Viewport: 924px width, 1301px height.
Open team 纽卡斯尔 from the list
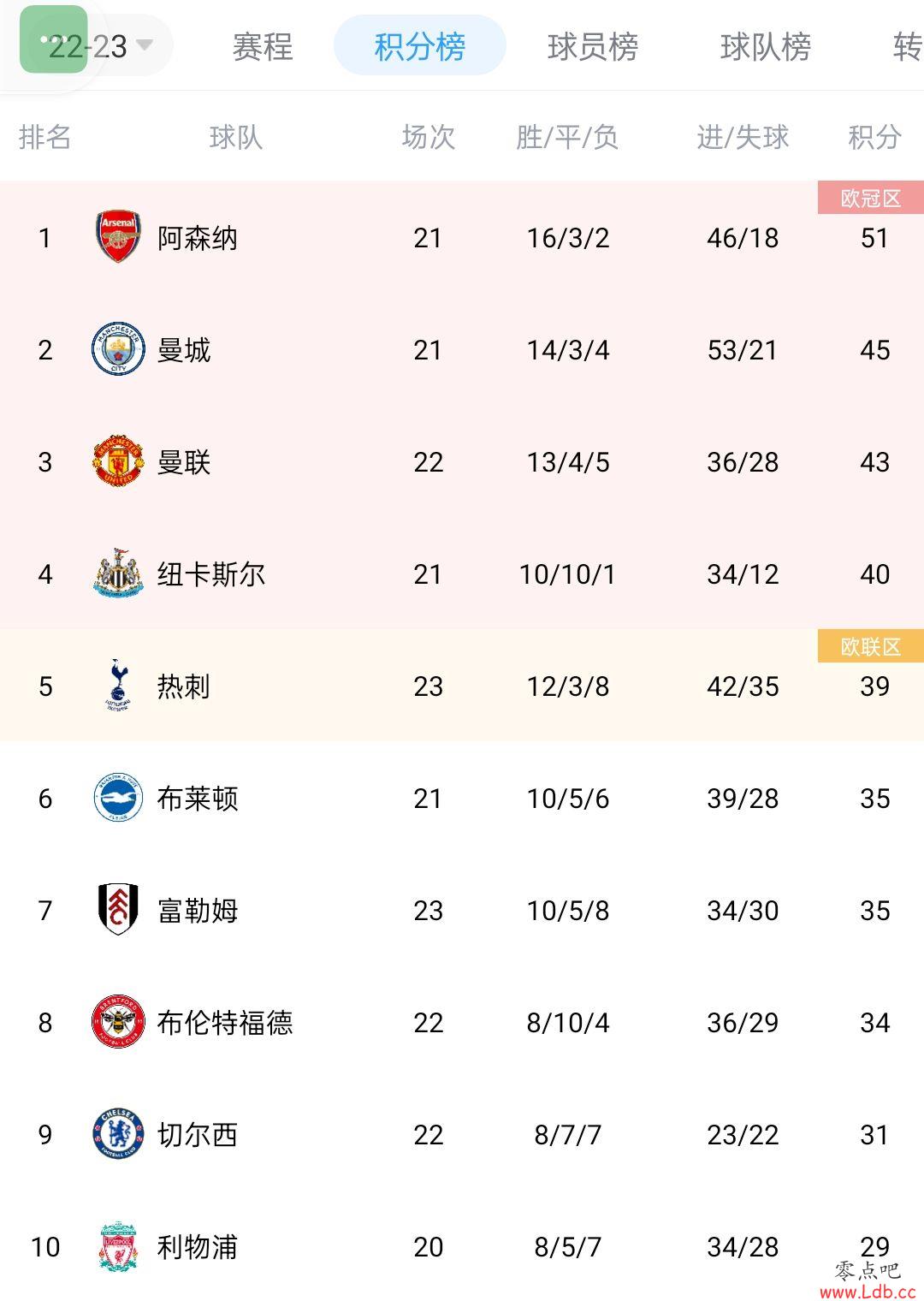tap(211, 574)
